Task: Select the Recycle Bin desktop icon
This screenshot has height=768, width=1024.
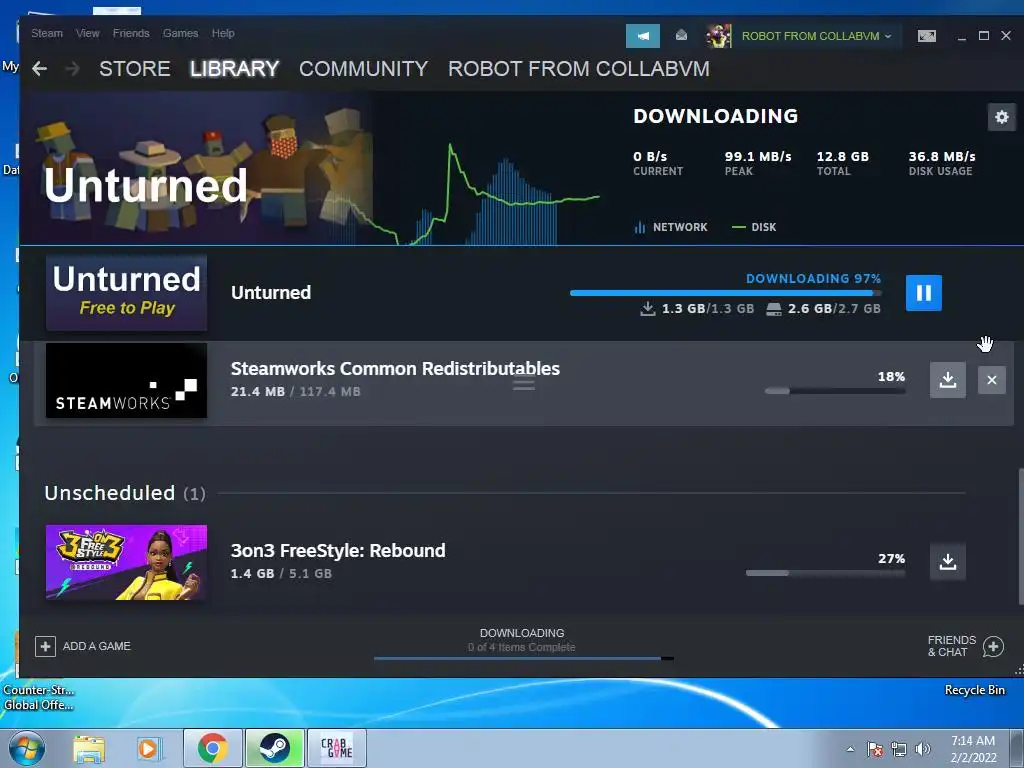Action: tap(974, 690)
